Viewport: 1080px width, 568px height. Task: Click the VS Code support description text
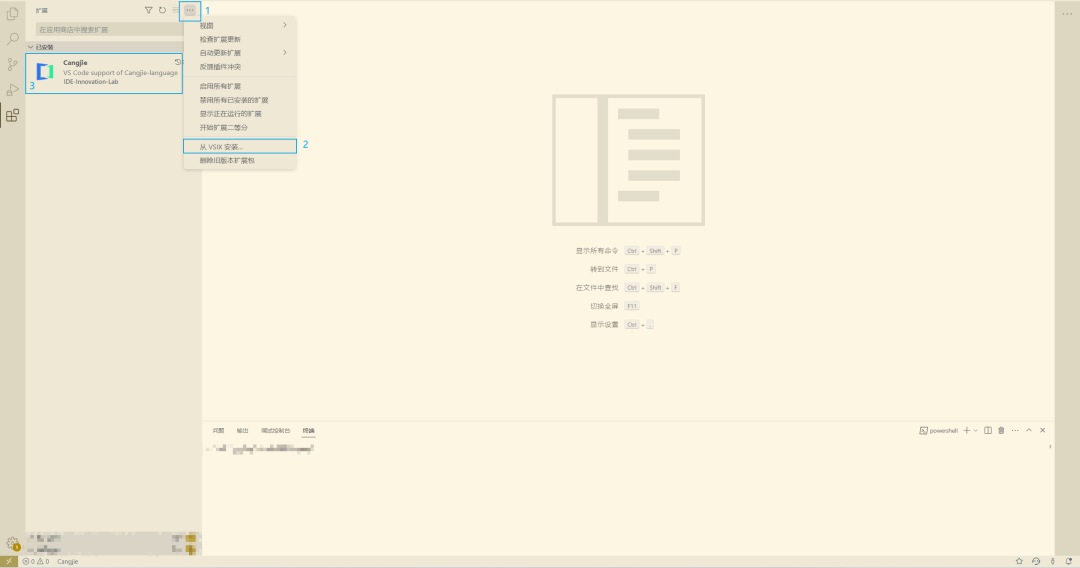121,72
